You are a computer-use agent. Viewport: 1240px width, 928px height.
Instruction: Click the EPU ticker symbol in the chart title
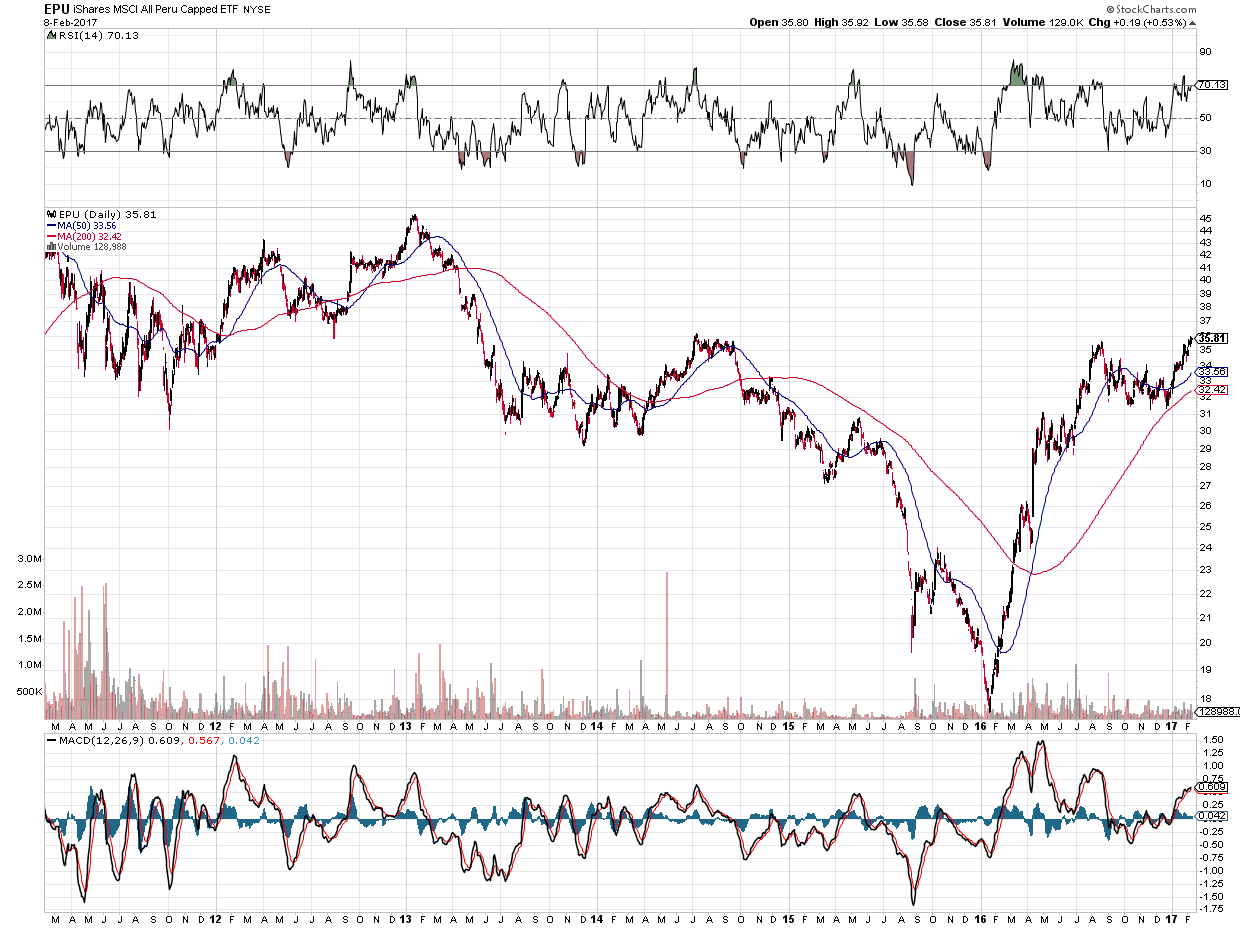point(56,9)
